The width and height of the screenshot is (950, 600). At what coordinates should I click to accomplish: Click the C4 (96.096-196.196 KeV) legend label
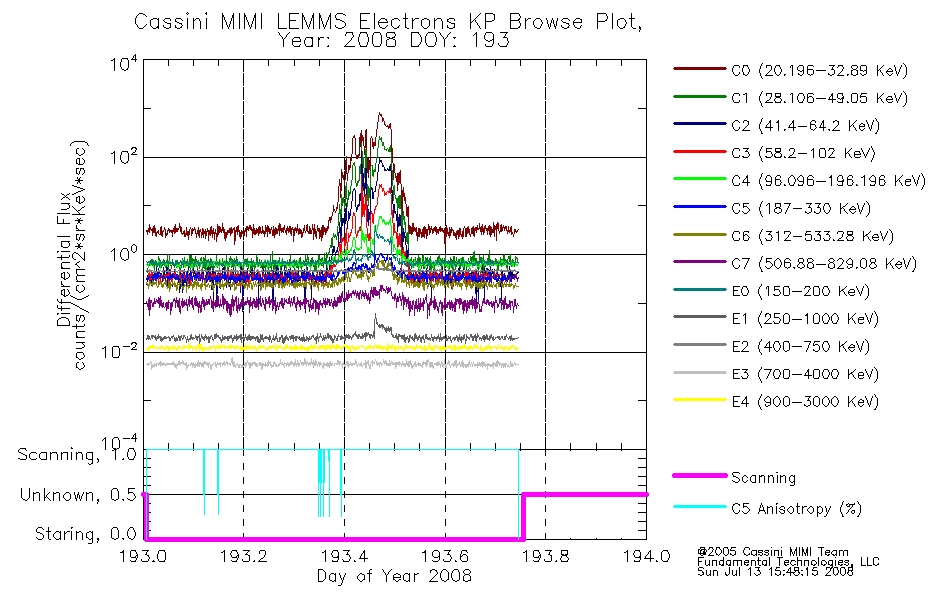[x=828, y=181]
